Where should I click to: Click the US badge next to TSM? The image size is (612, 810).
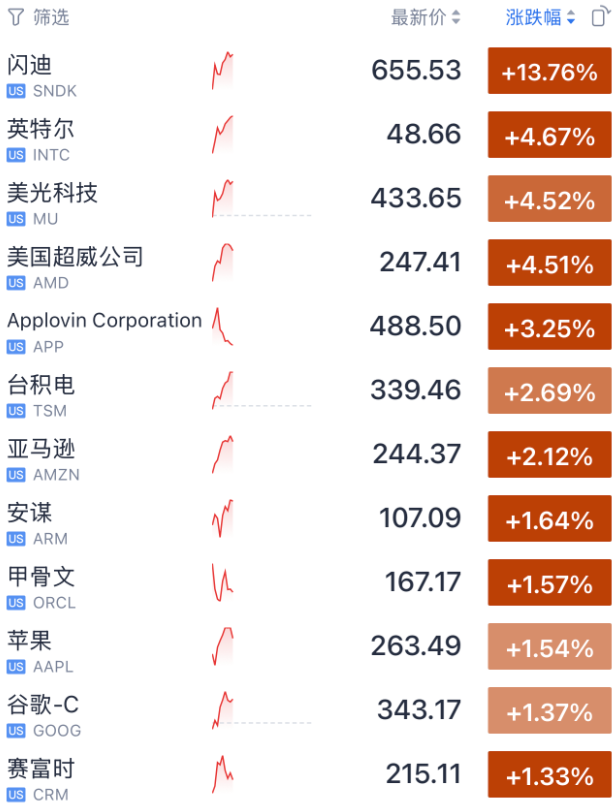click(x=16, y=411)
